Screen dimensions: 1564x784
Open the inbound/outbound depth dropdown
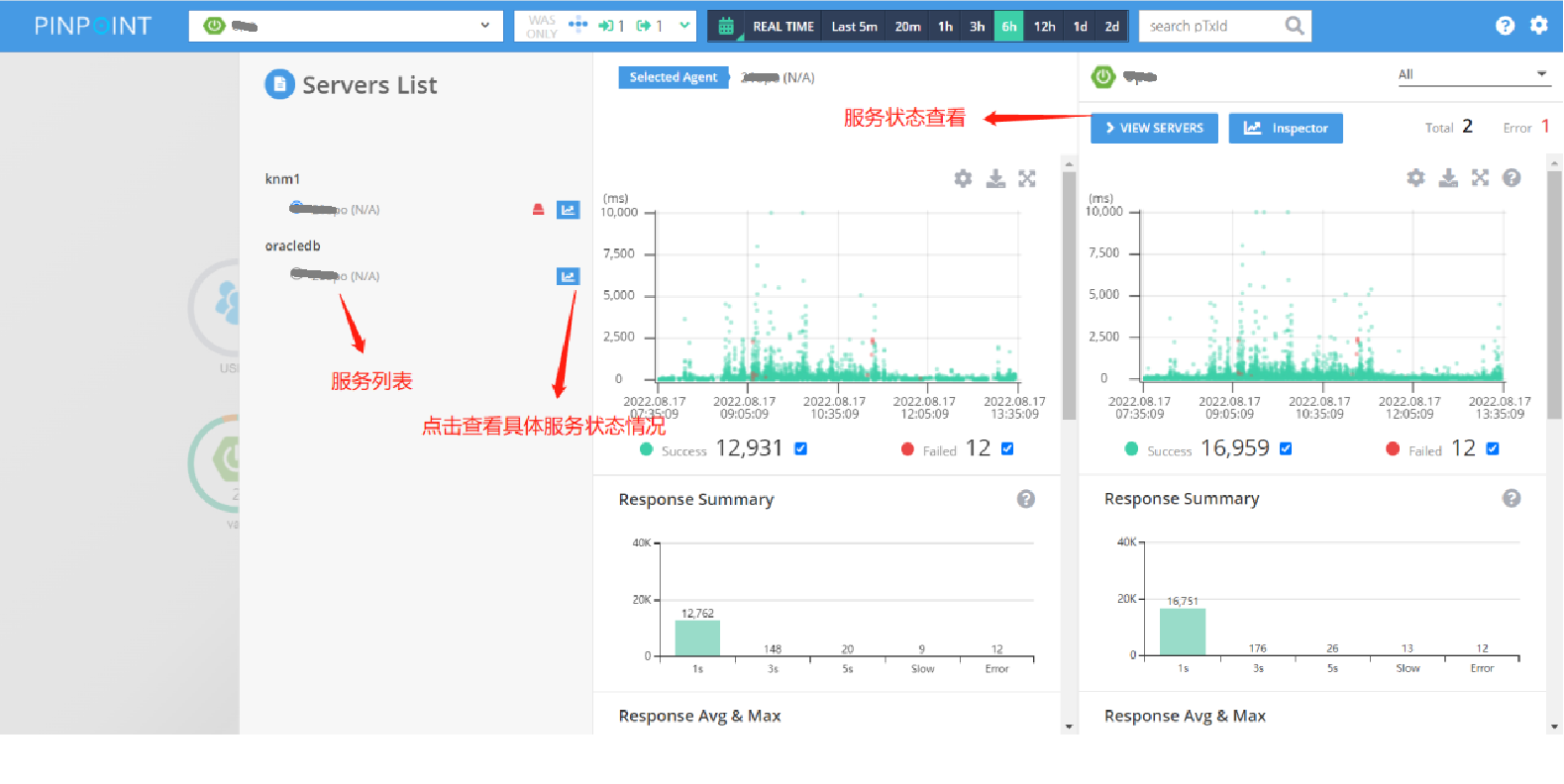tap(684, 26)
